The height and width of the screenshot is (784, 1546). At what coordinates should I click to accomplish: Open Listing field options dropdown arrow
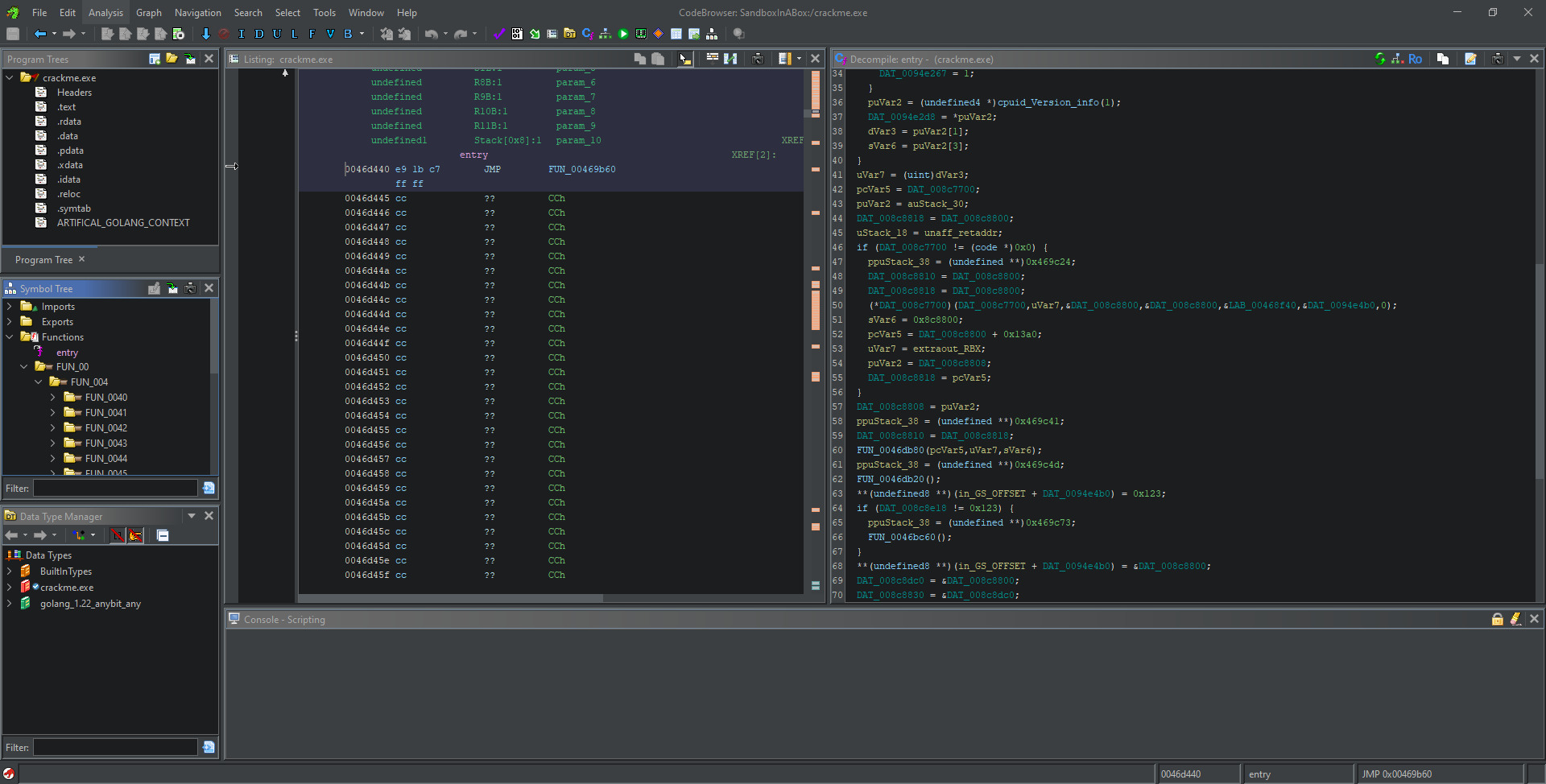coord(799,59)
